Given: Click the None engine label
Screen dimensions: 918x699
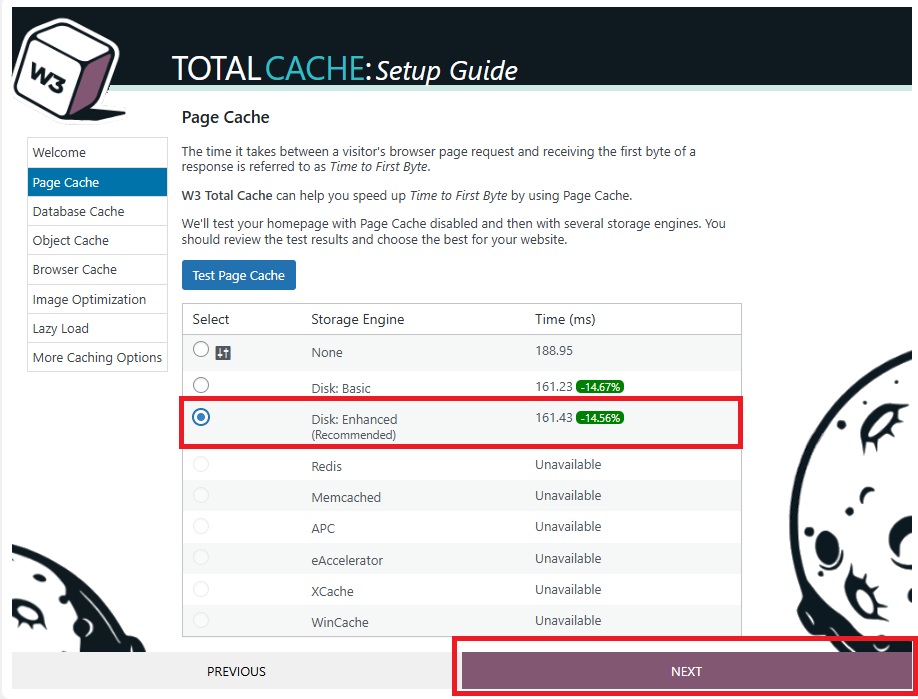Looking at the screenshot, I should point(327,352).
